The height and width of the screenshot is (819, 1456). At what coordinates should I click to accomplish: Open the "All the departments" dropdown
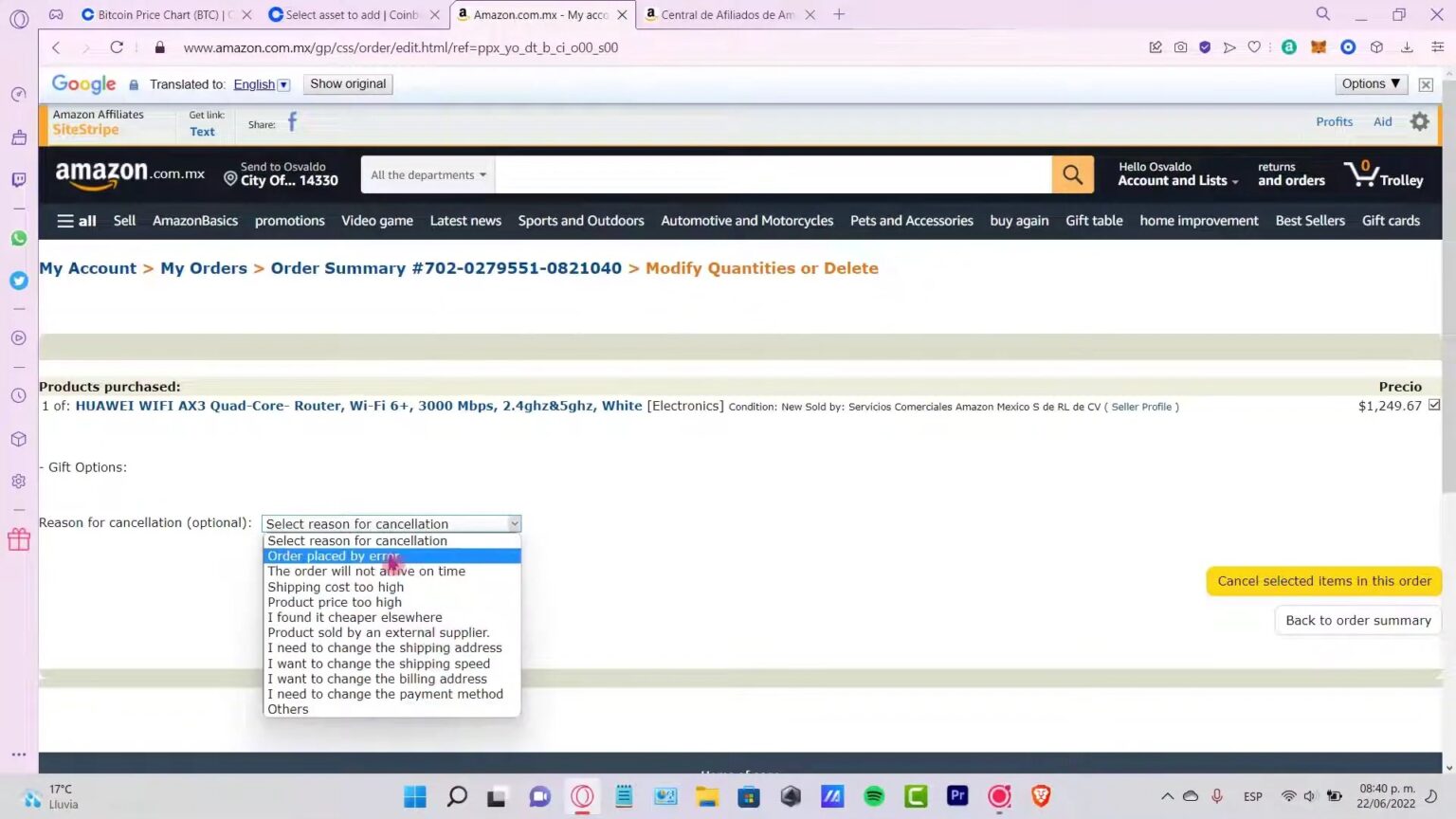426,174
